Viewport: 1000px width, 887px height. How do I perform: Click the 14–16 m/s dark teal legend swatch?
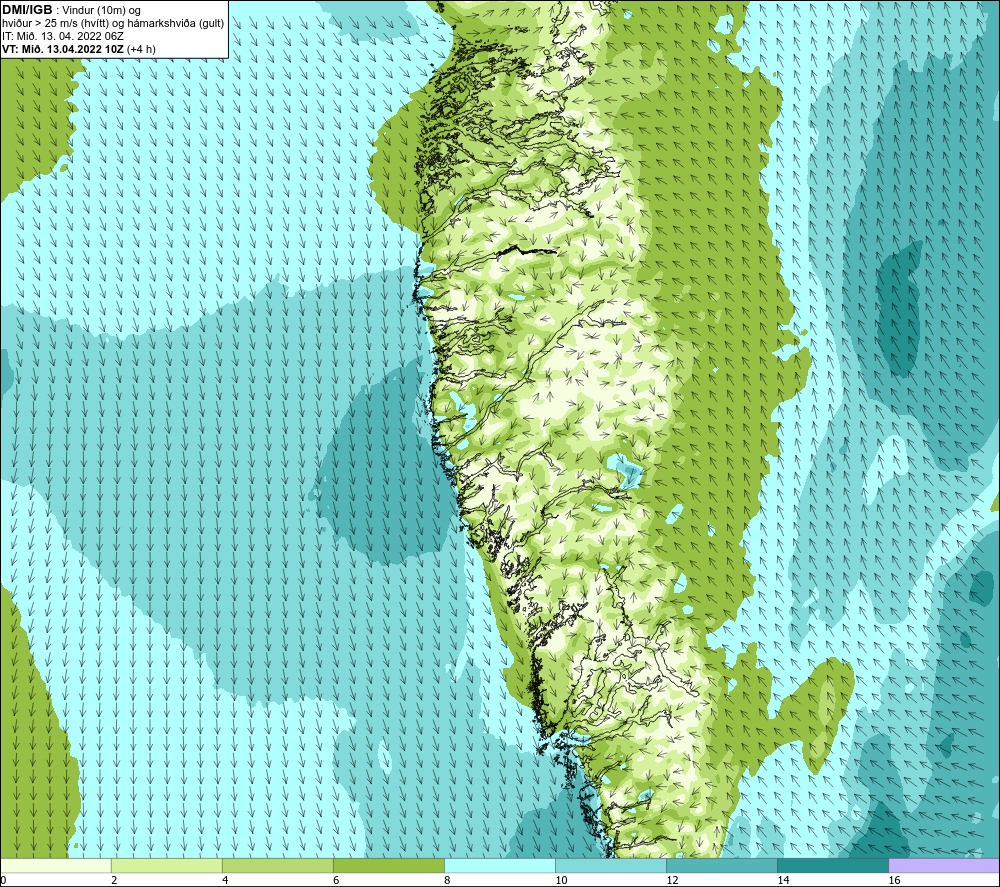click(x=832, y=866)
